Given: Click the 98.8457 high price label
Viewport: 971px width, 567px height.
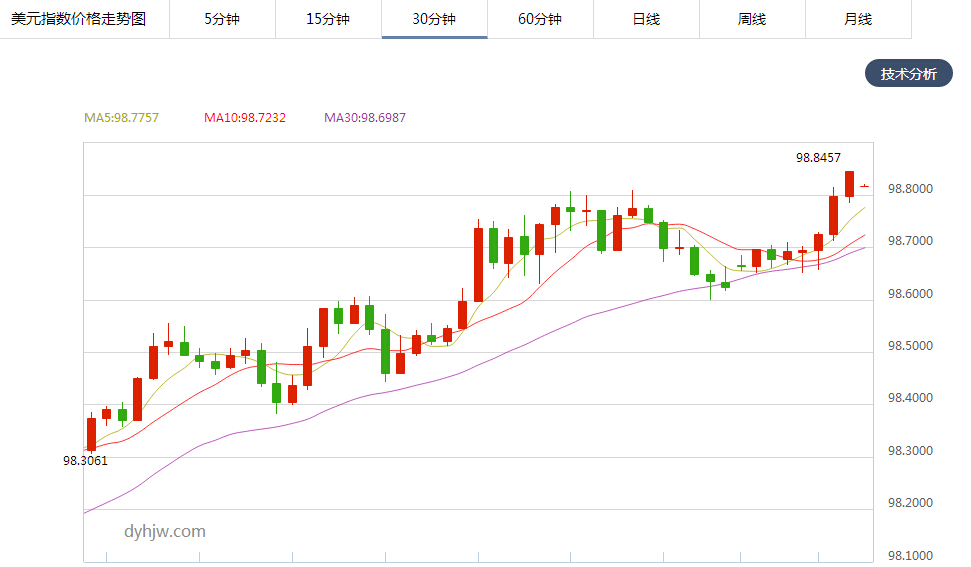Looking at the screenshot, I should (x=818, y=158).
